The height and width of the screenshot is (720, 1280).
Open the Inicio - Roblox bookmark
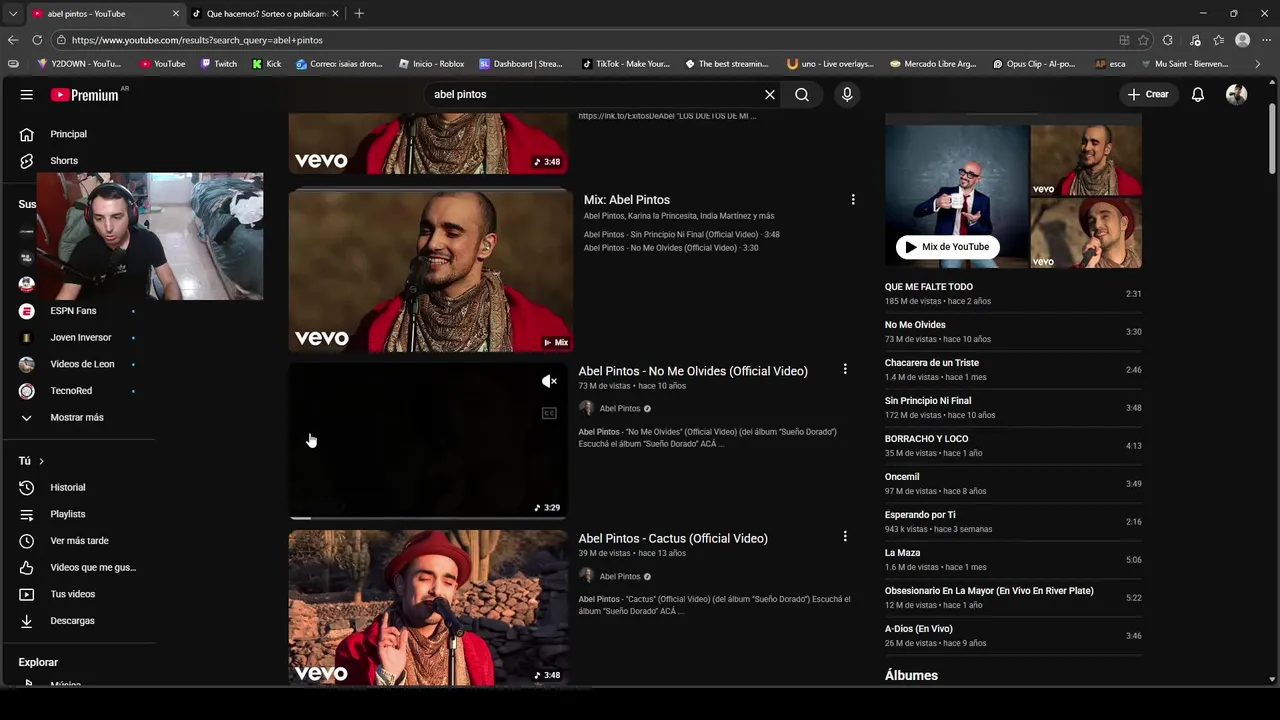coord(431,64)
